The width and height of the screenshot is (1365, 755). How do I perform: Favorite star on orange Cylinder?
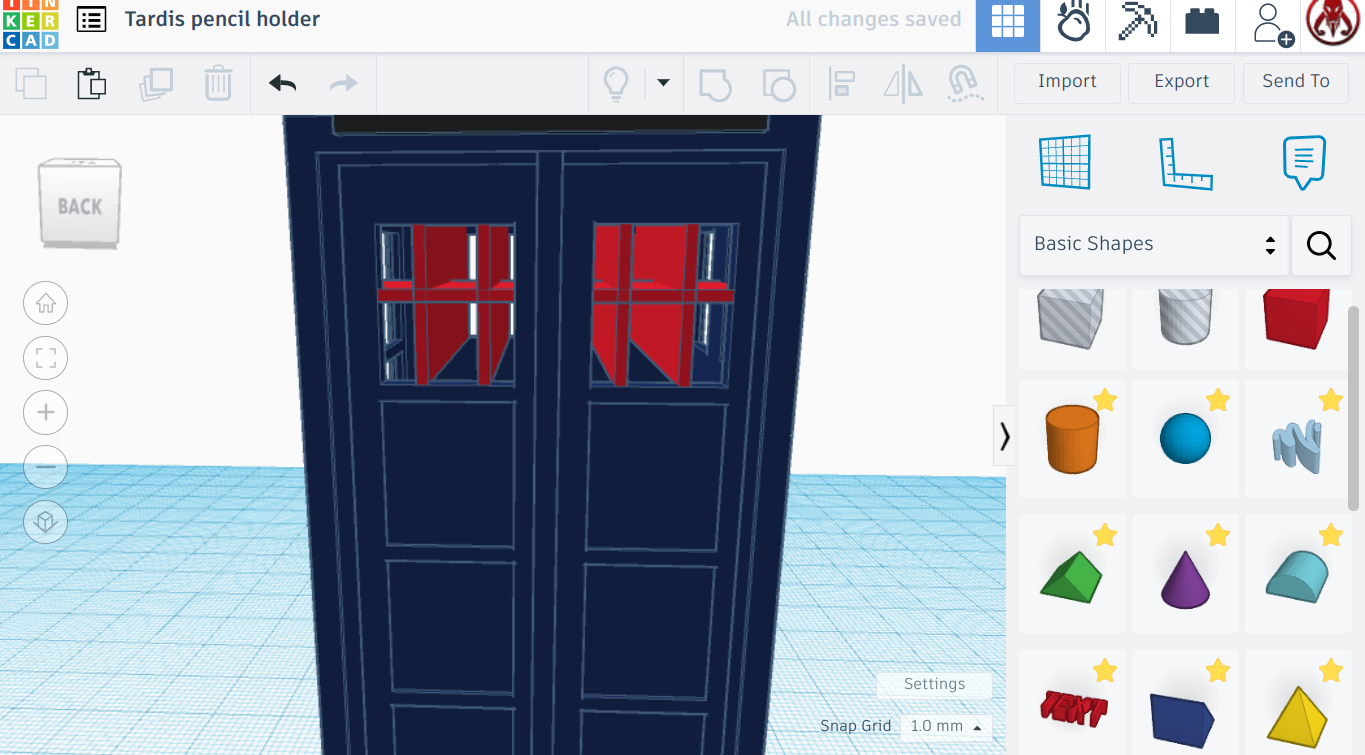[1105, 401]
